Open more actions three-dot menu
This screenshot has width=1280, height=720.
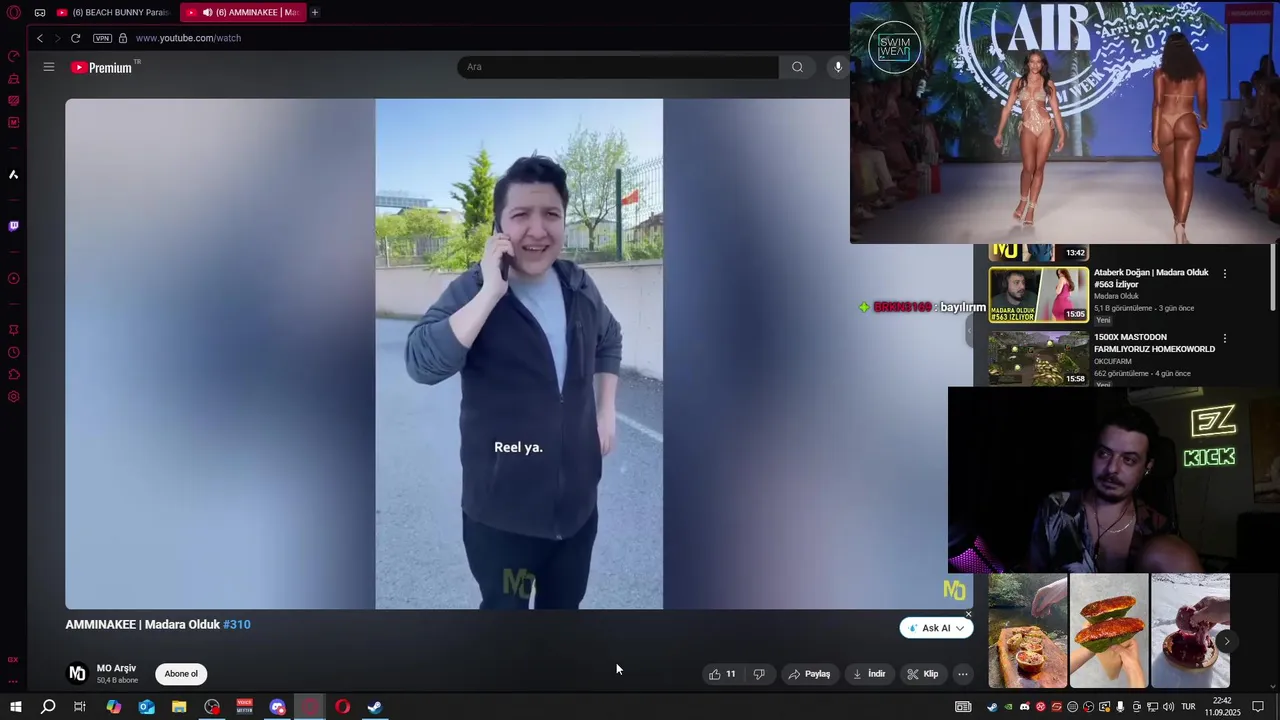[963, 674]
